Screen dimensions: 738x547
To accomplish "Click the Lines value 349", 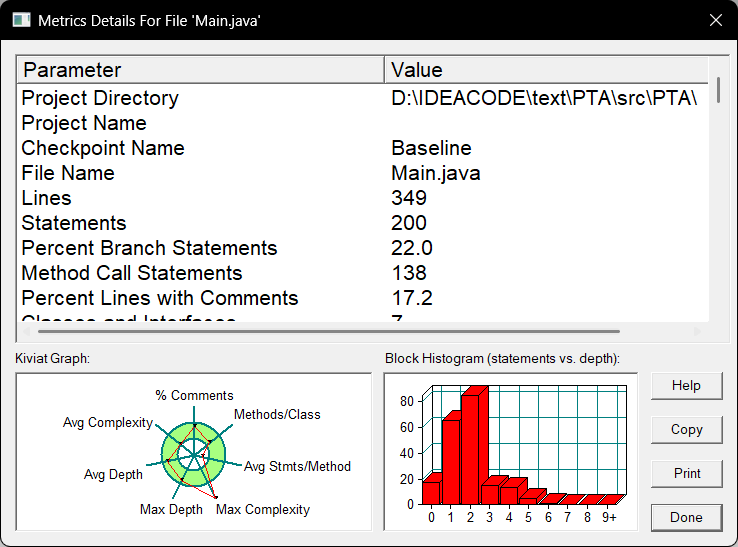I will (x=409, y=198).
